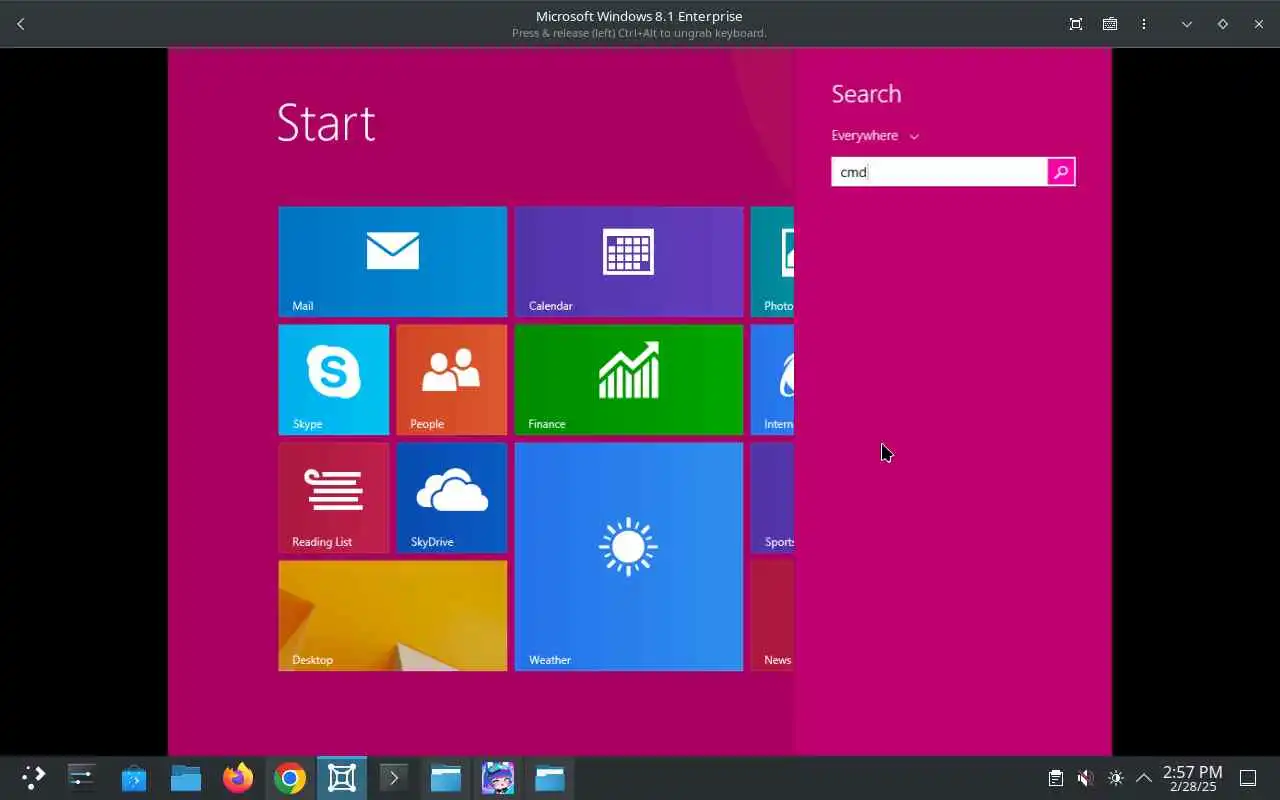
Task: Click the magnifier search button
Action: coord(1061,172)
